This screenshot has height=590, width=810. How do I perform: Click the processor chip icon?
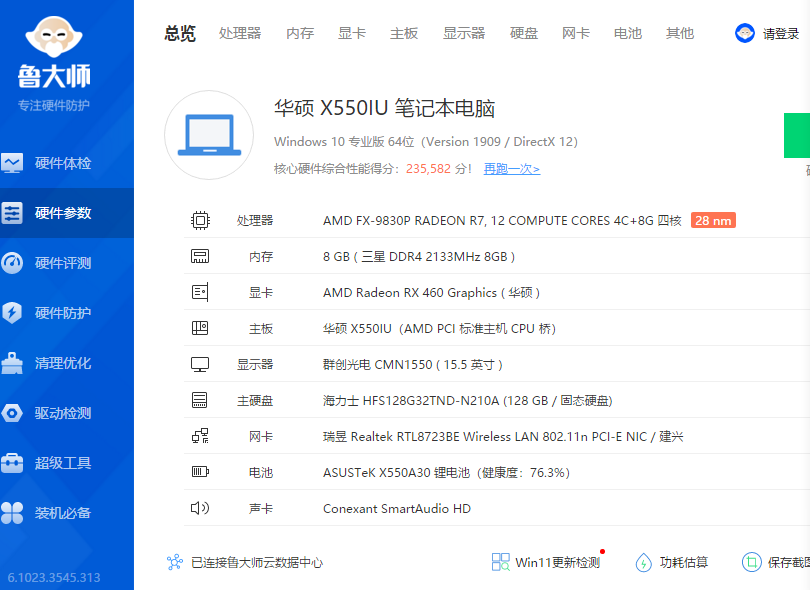(x=200, y=221)
